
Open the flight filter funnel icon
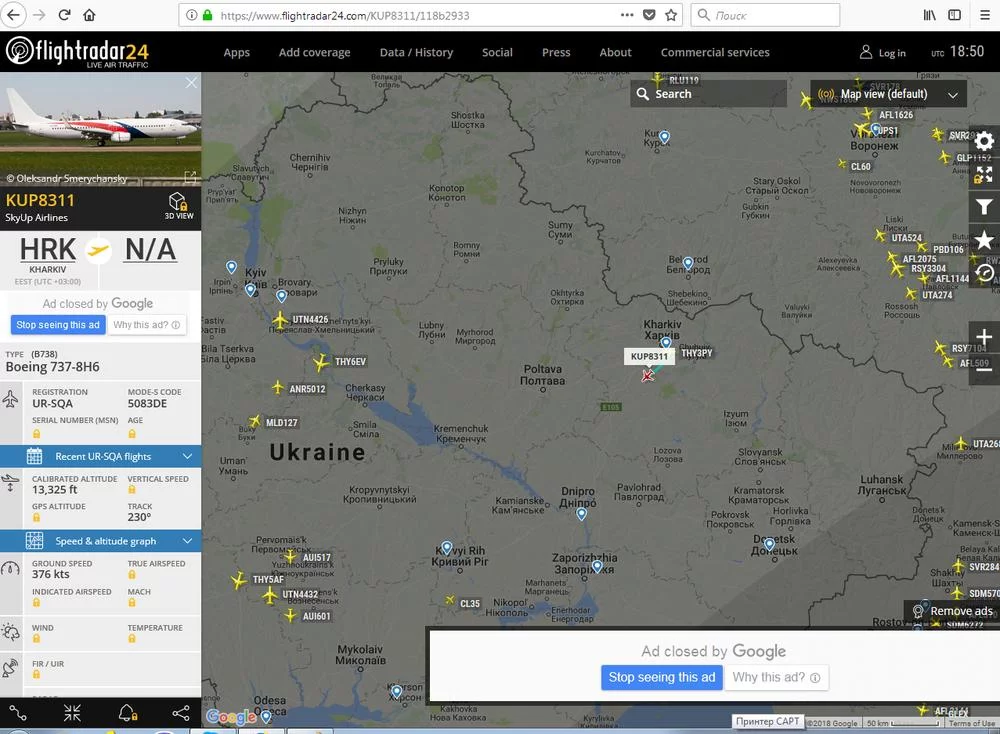[984, 207]
